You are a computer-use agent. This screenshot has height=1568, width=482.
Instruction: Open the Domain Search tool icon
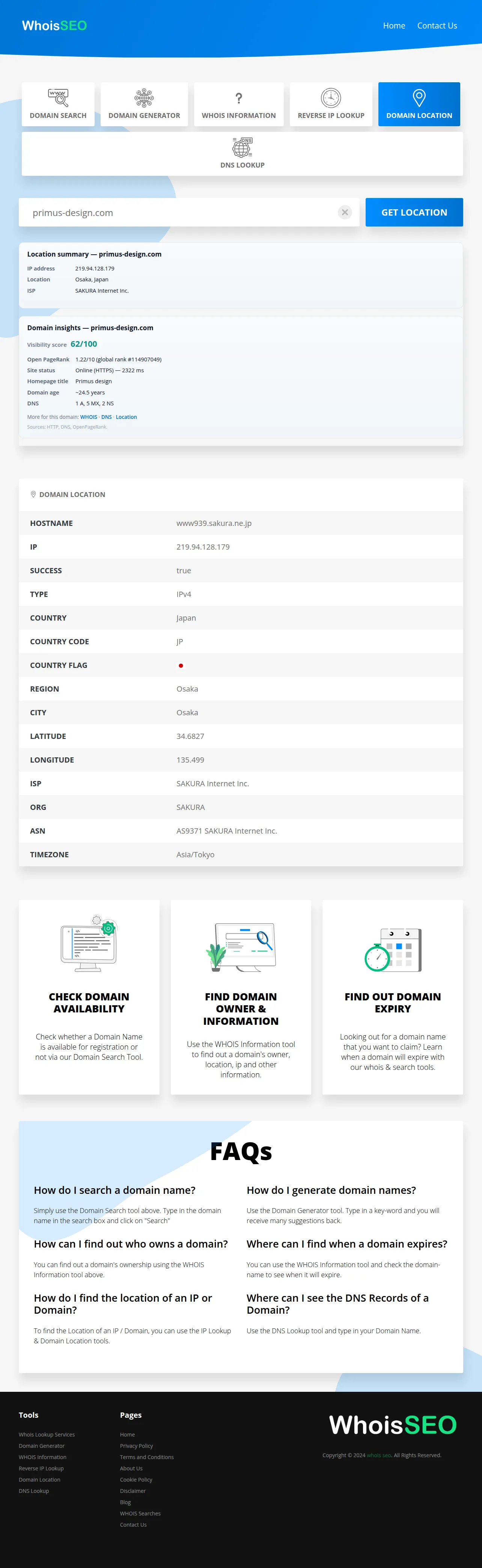[x=59, y=97]
